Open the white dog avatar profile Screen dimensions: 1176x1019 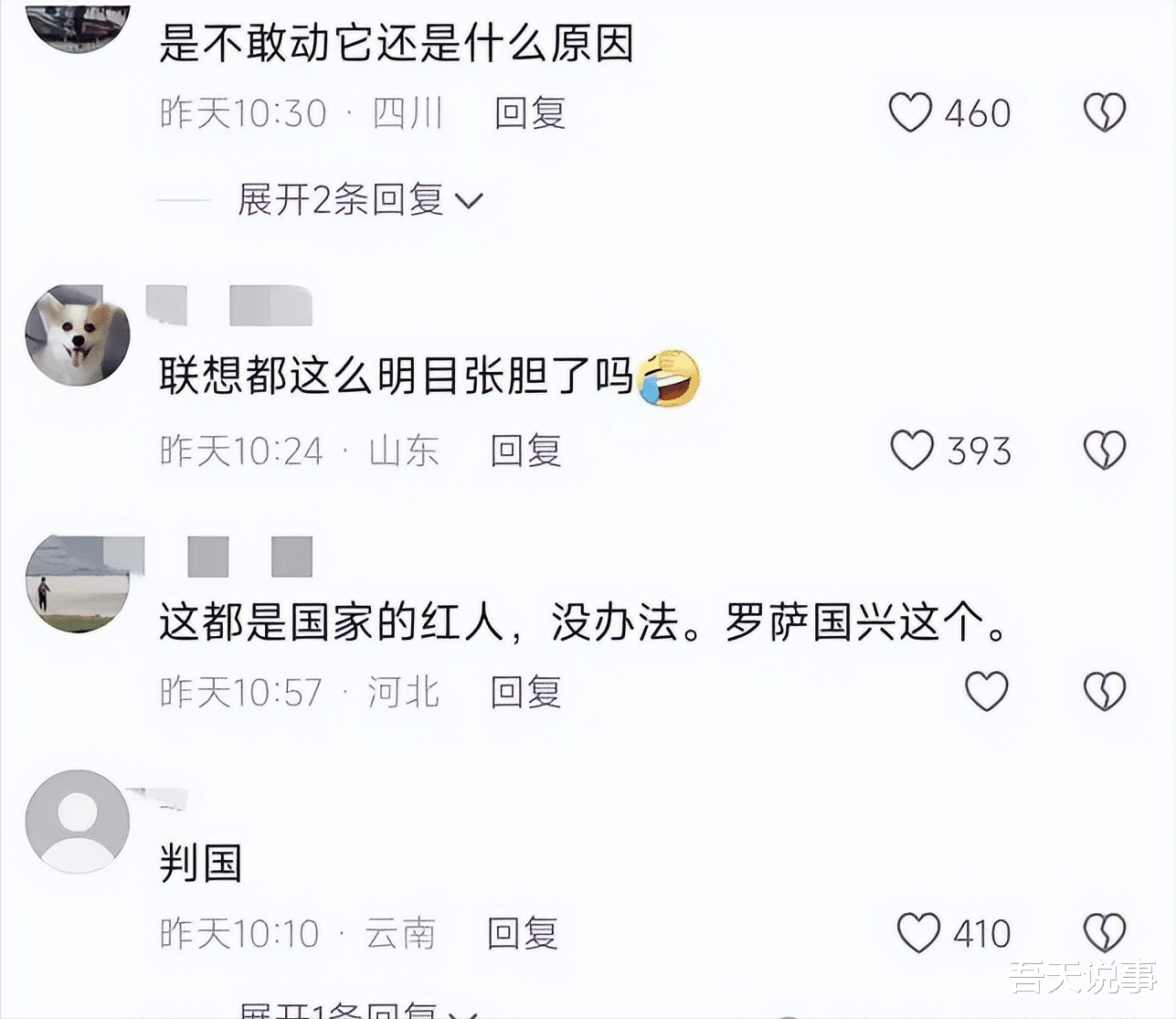78,335
